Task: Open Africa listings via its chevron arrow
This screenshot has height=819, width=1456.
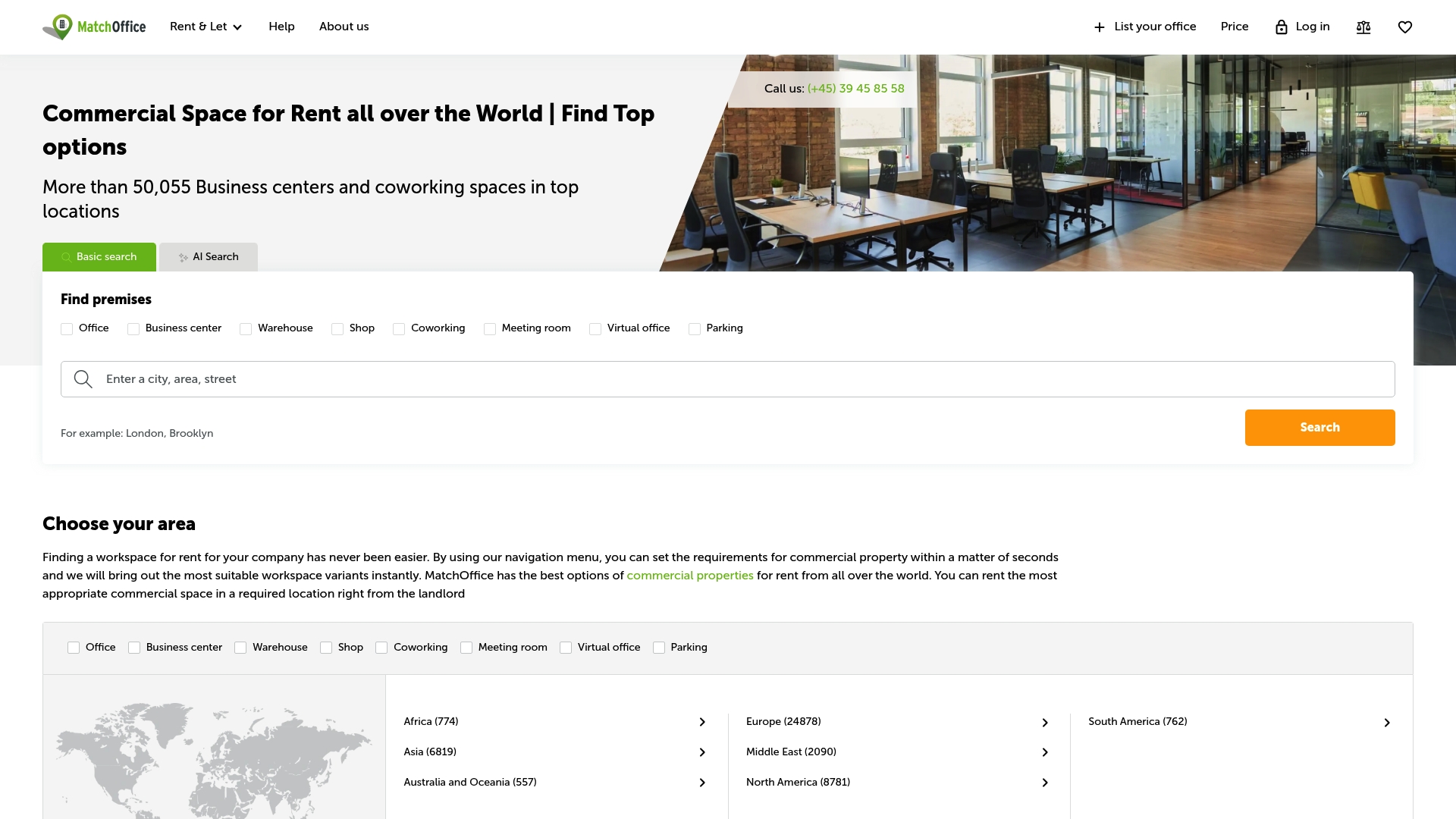Action: [x=701, y=722]
